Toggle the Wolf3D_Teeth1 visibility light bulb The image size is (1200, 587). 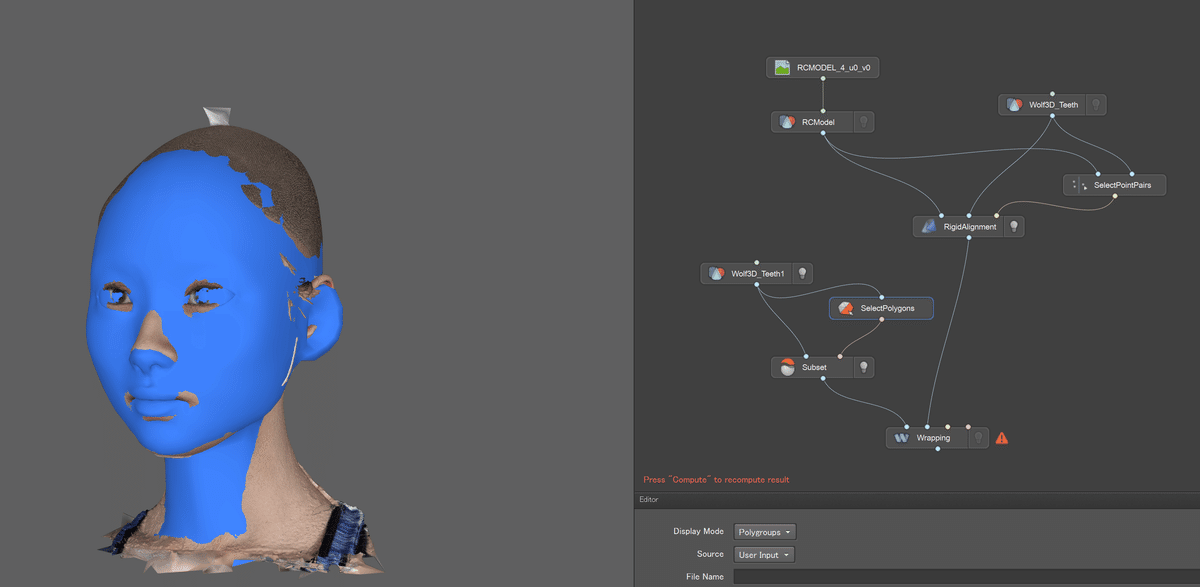[x=801, y=273]
